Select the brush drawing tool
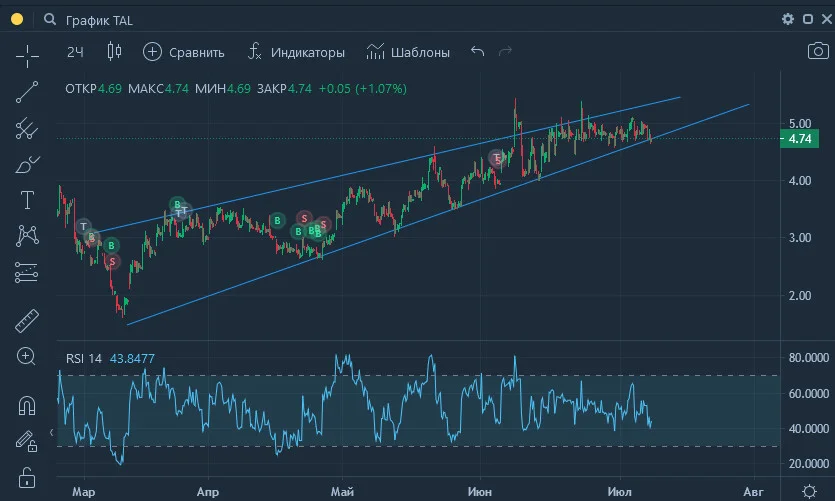 point(28,165)
